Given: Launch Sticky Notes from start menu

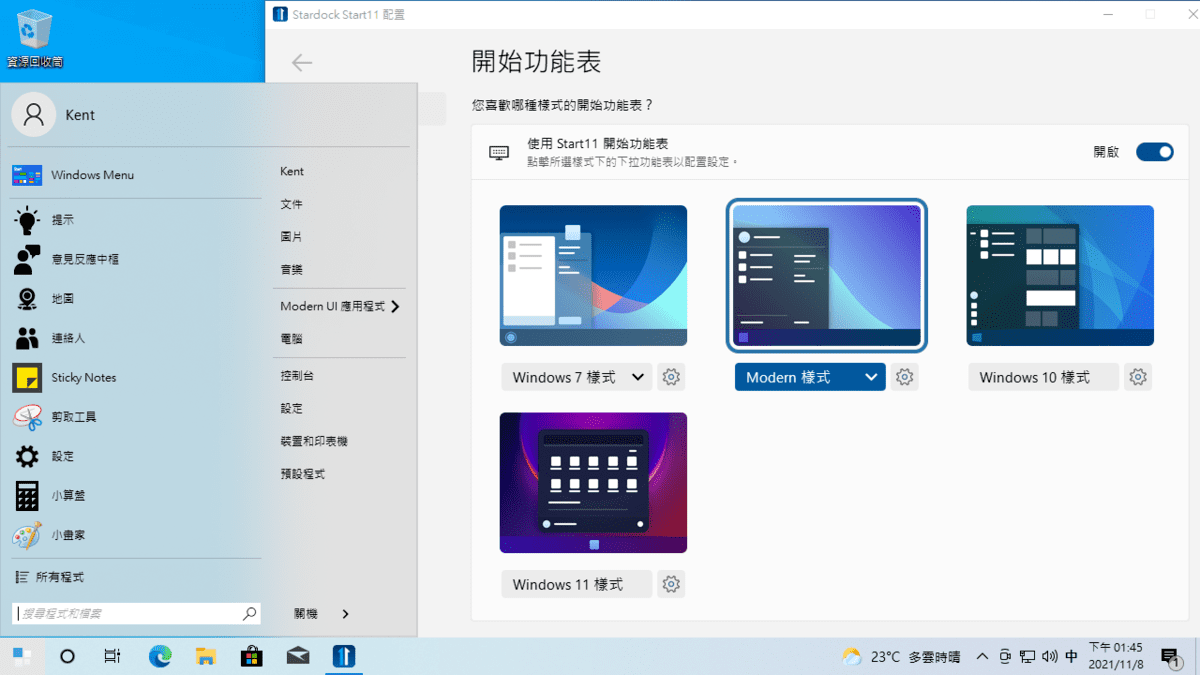Looking at the screenshot, I should (x=84, y=377).
